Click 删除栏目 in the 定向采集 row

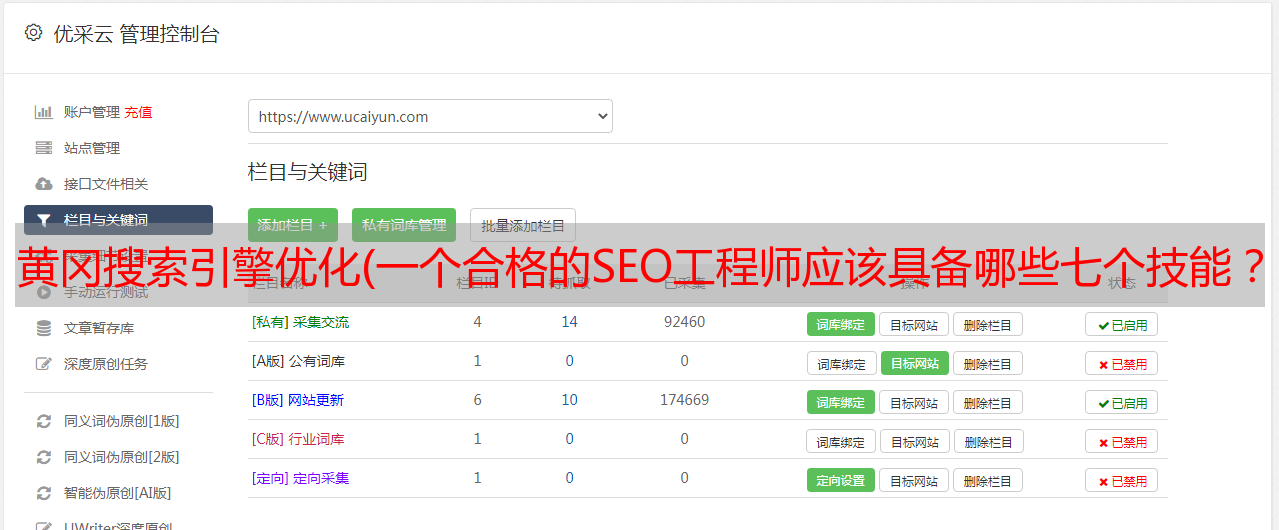pos(987,480)
